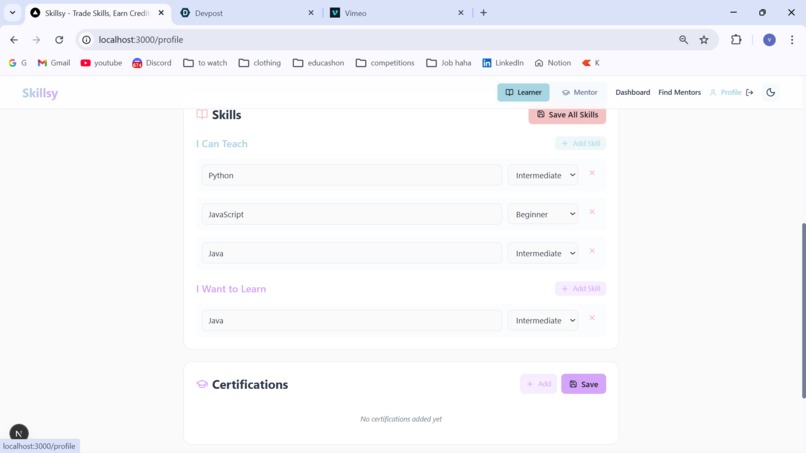This screenshot has height=453, width=806.
Task: Open the Discord bookmark
Action: [152, 63]
